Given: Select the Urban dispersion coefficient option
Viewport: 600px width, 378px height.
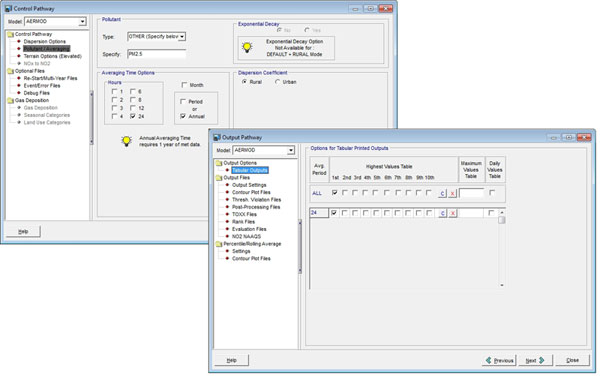Looking at the screenshot, I should 278,82.
